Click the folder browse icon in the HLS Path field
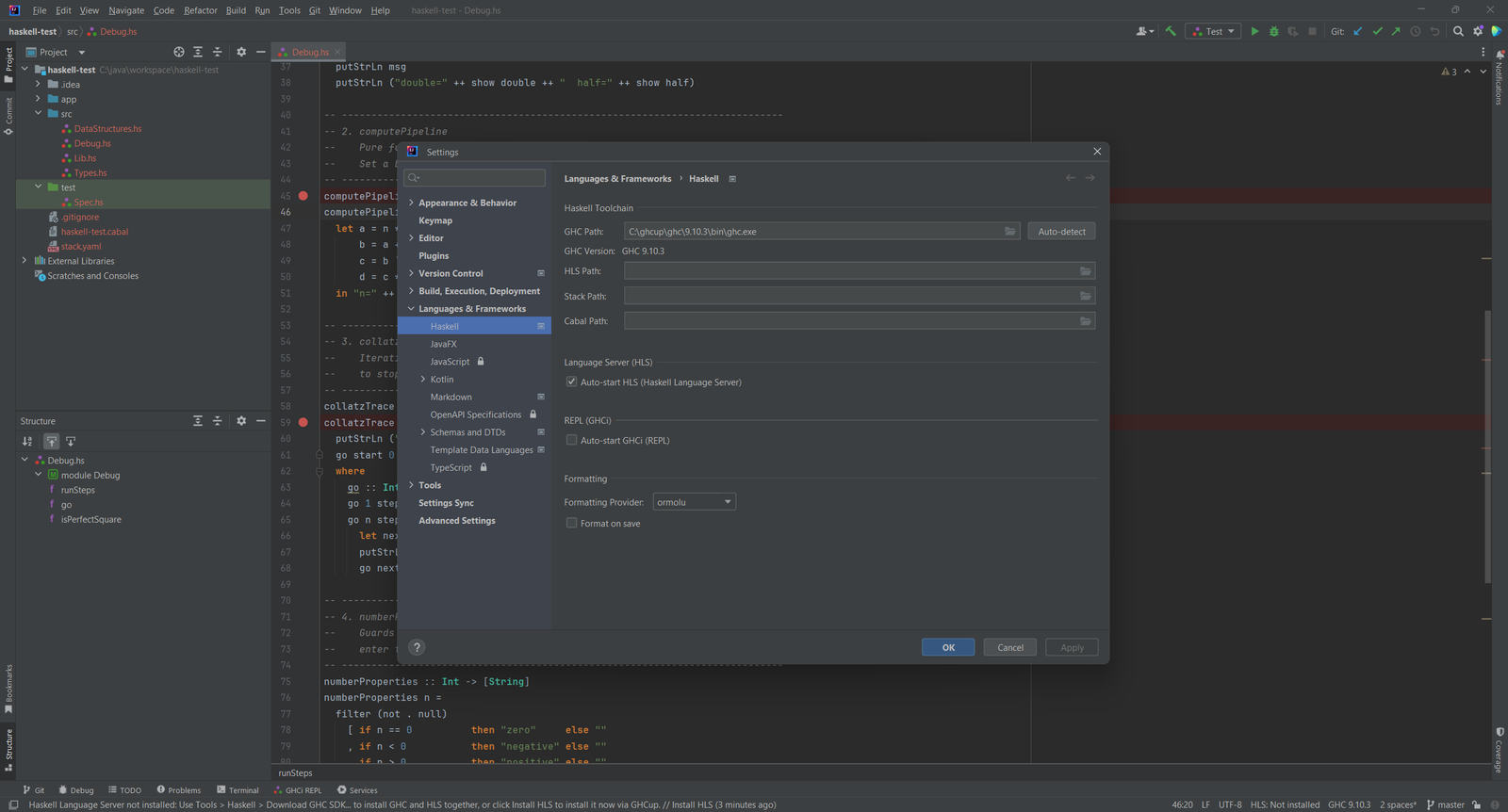 (1086, 271)
